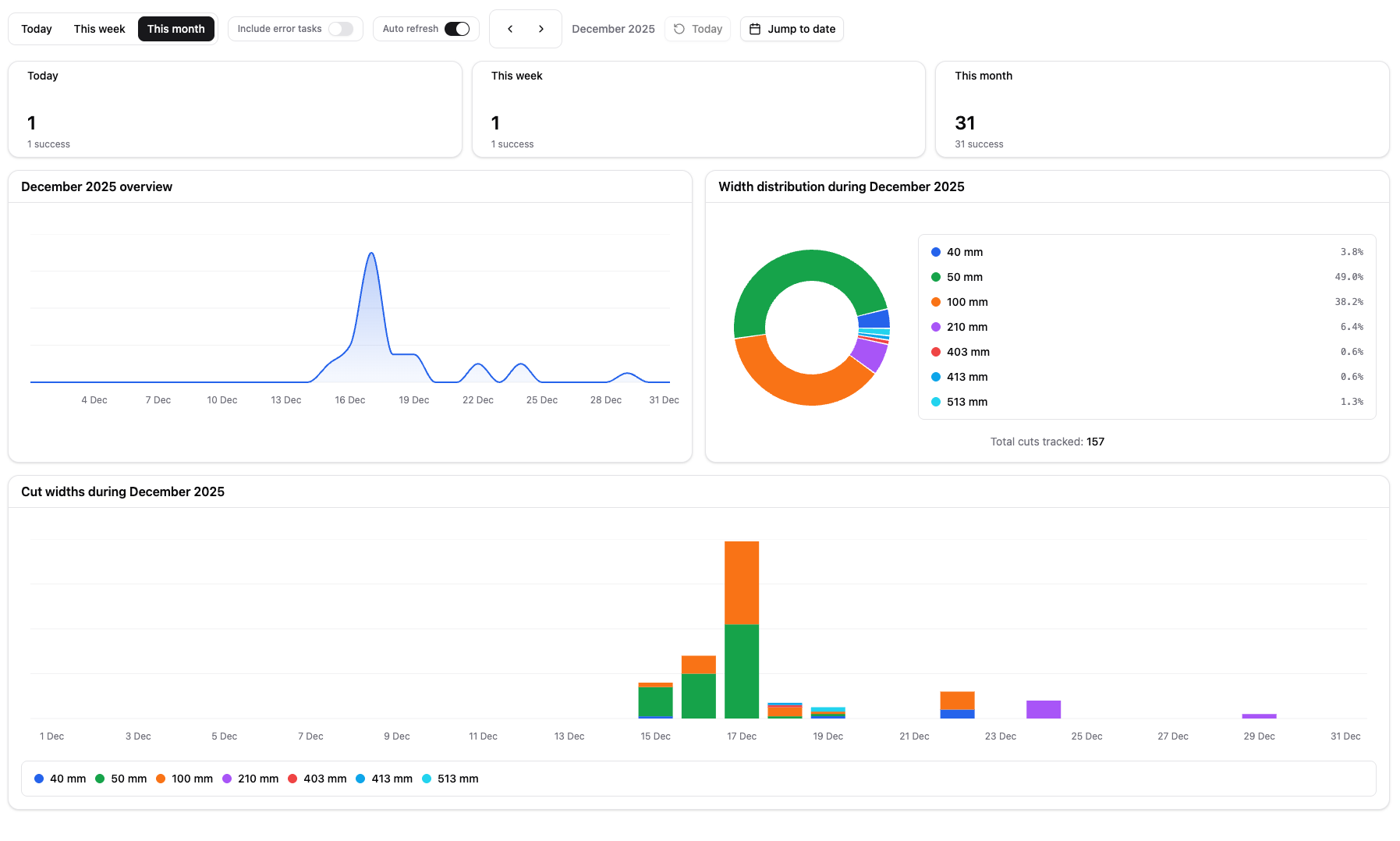Open the Jump to date calendar icon
Screen dimensions: 1400x841
click(753, 29)
